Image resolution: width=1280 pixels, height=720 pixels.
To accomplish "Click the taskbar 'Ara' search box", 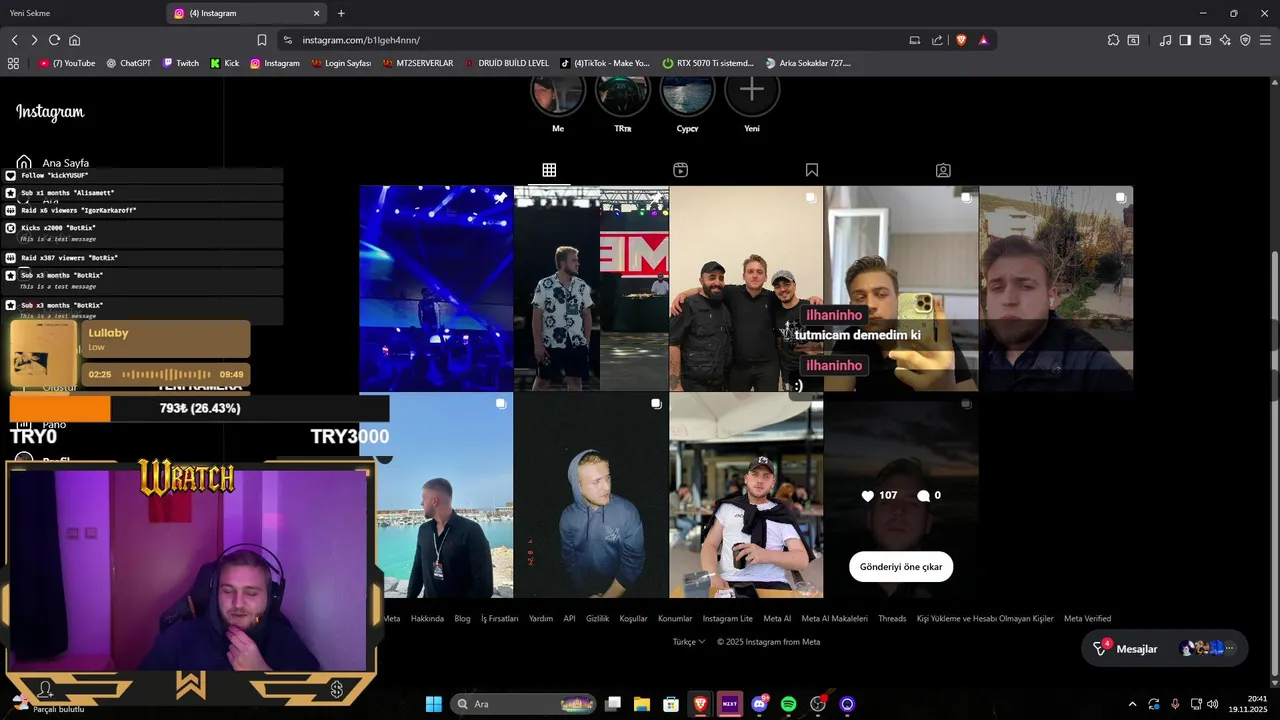I will (523, 704).
